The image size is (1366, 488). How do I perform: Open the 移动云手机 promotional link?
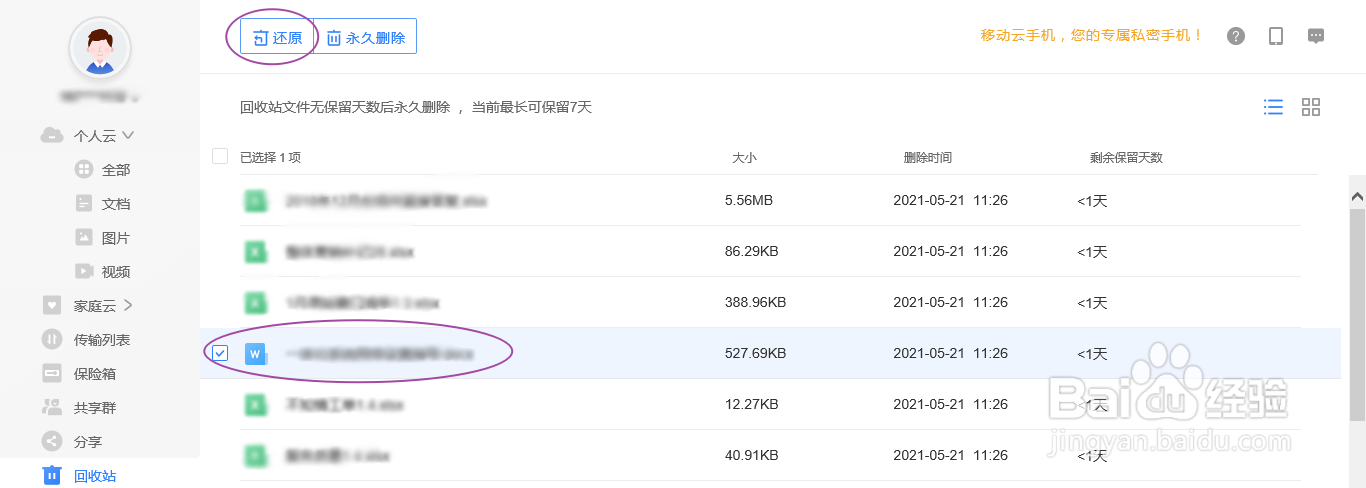tap(1092, 36)
